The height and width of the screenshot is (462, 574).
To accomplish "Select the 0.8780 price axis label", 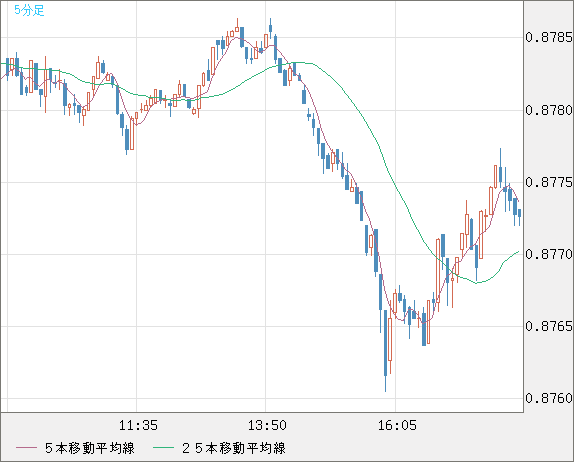I will pyautogui.click(x=549, y=110).
